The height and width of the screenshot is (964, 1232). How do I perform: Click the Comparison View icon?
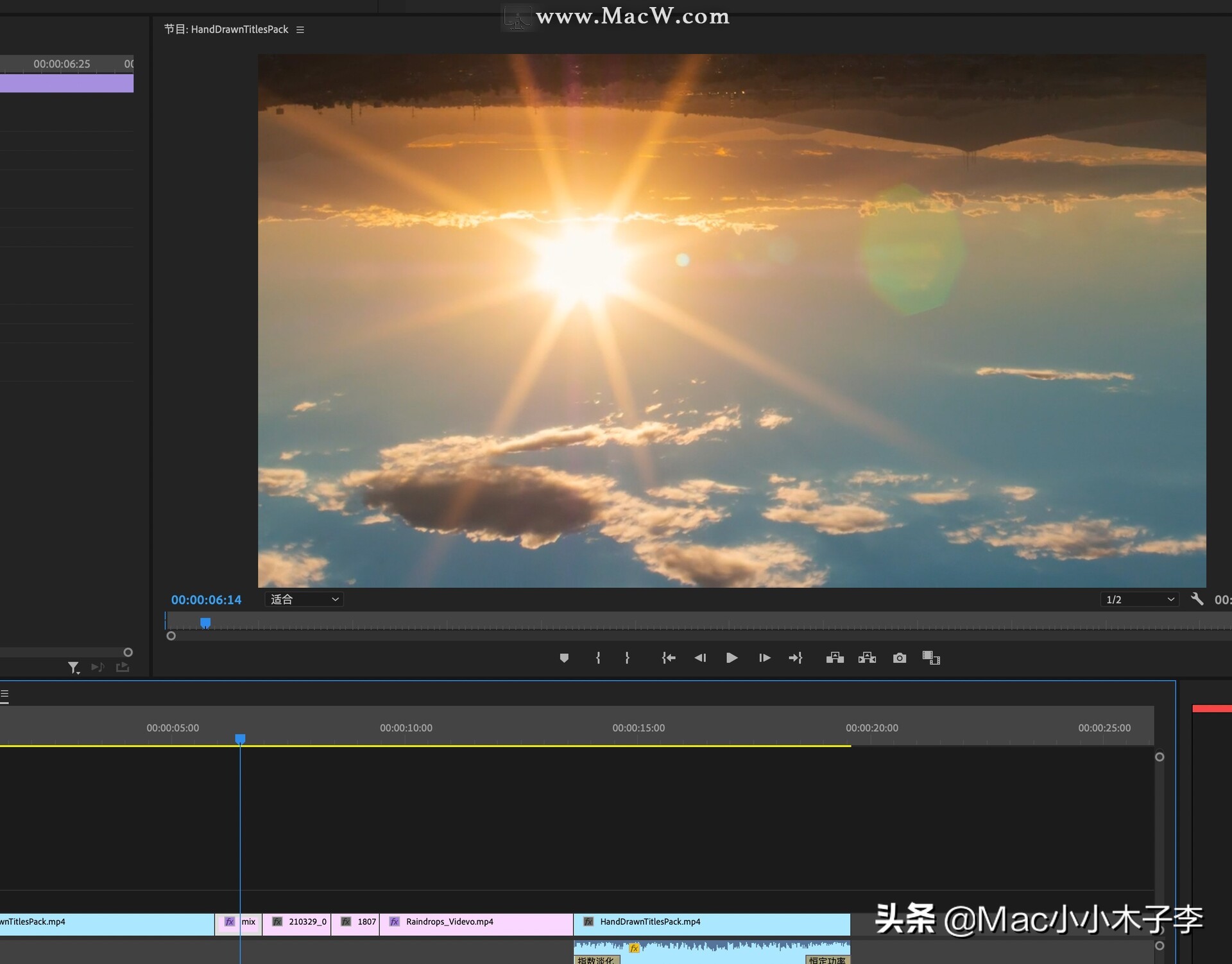(931, 658)
